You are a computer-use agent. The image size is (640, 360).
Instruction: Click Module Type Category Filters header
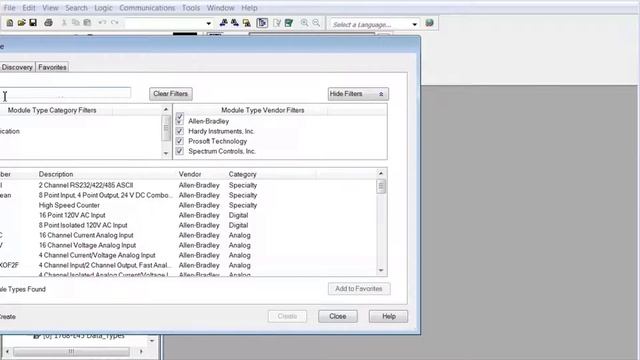point(52,110)
